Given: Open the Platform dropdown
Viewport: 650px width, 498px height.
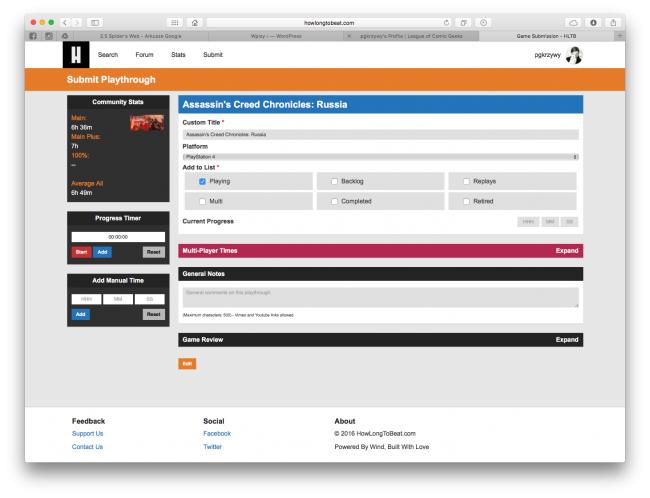Looking at the screenshot, I should click(x=381, y=157).
